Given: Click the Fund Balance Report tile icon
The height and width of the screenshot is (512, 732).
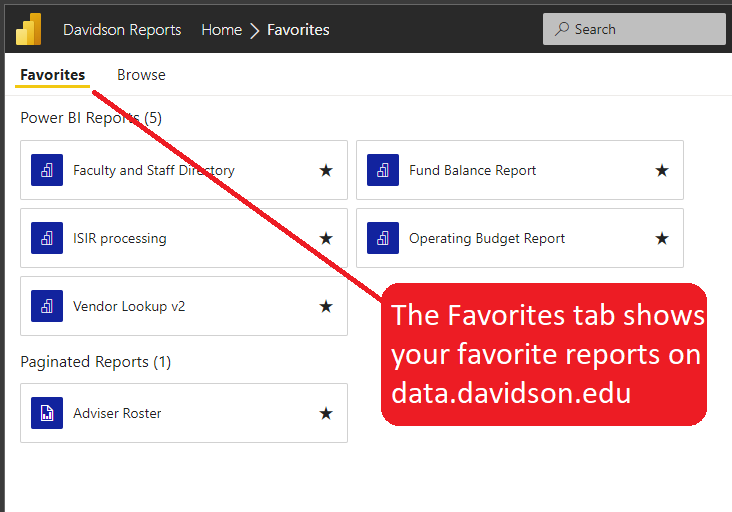Looking at the screenshot, I should tap(383, 170).
